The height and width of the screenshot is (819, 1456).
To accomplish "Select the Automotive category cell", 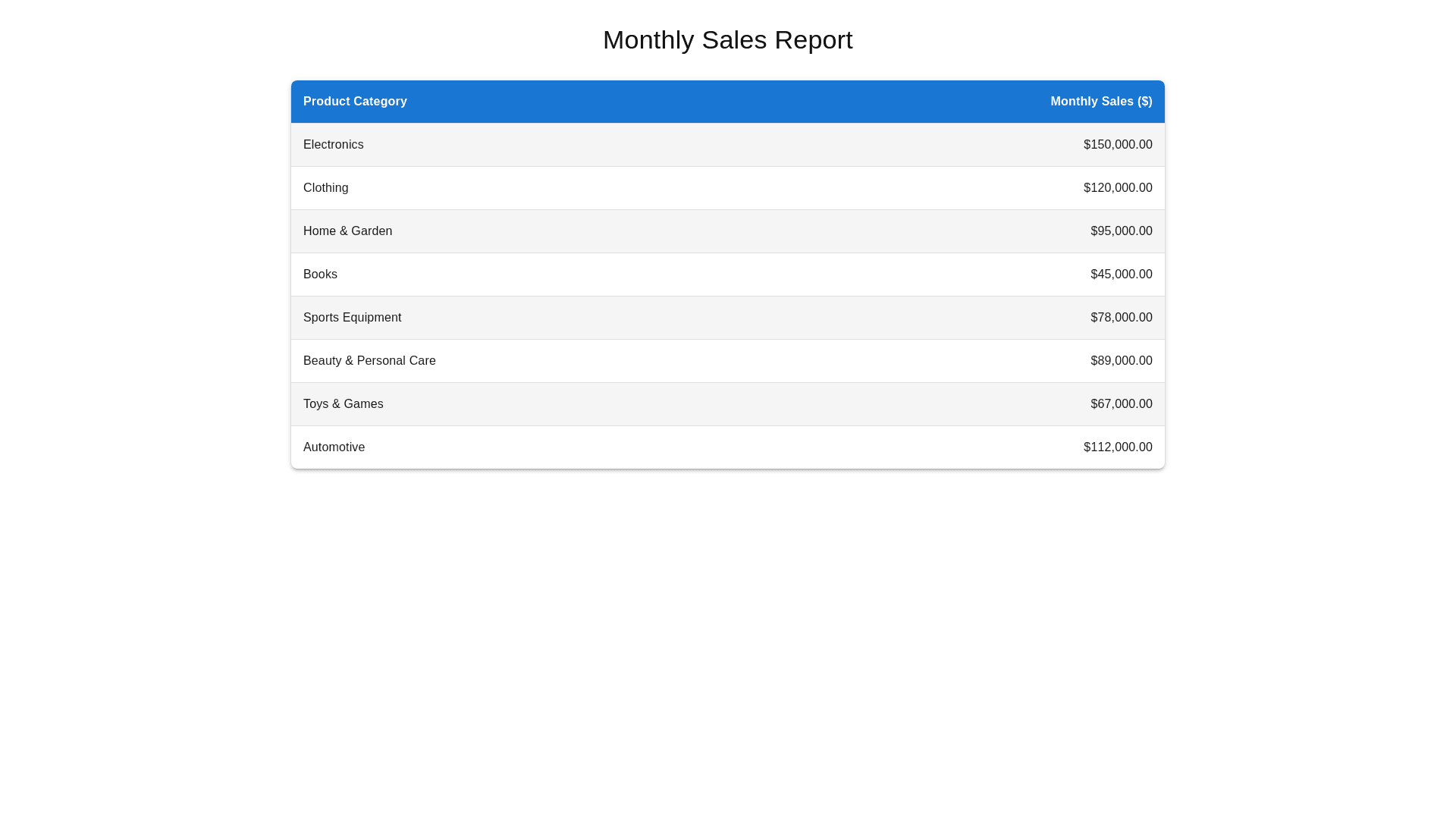I will (334, 447).
